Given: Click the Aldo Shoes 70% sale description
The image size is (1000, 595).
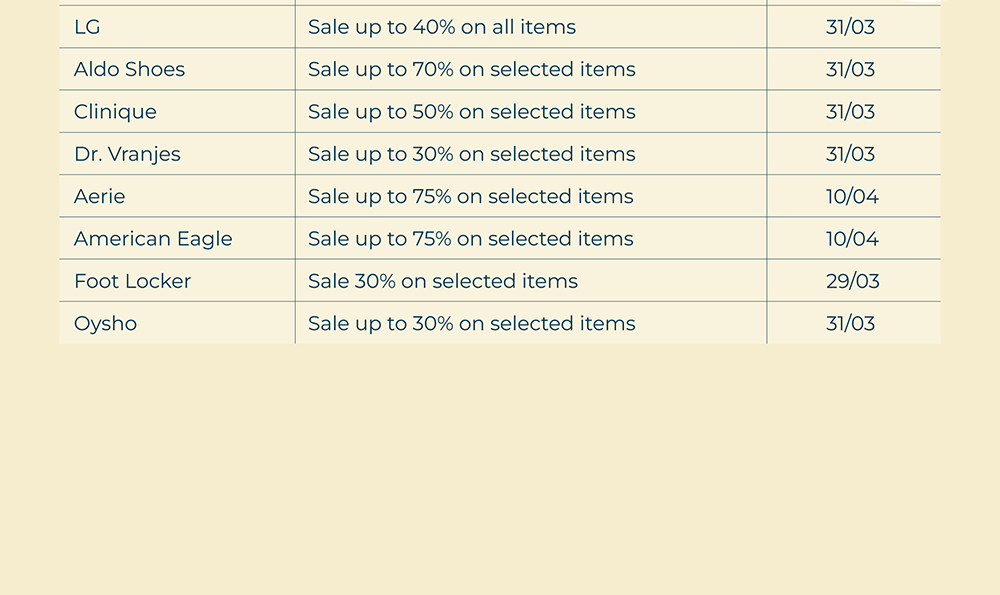Looking at the screenshot, I should (471, 69).
